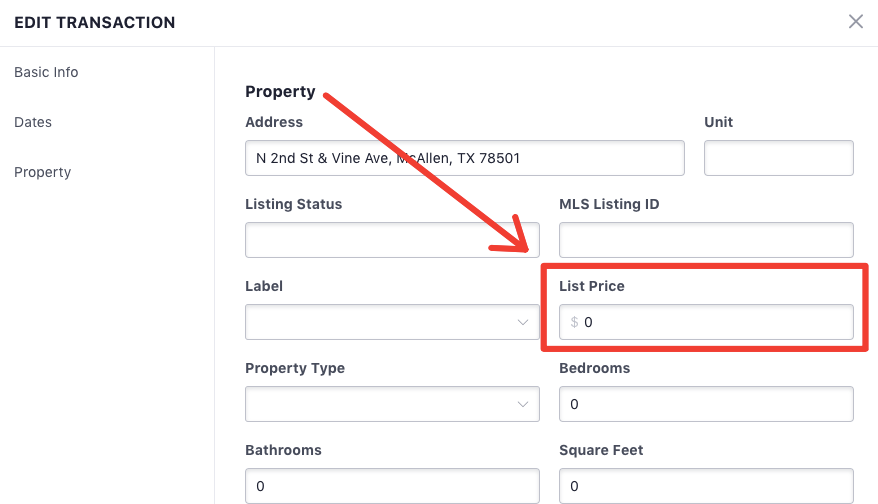Close the Edit Transaction dialog
Viewport: 878px width, 504px height.
pos(855,22)
